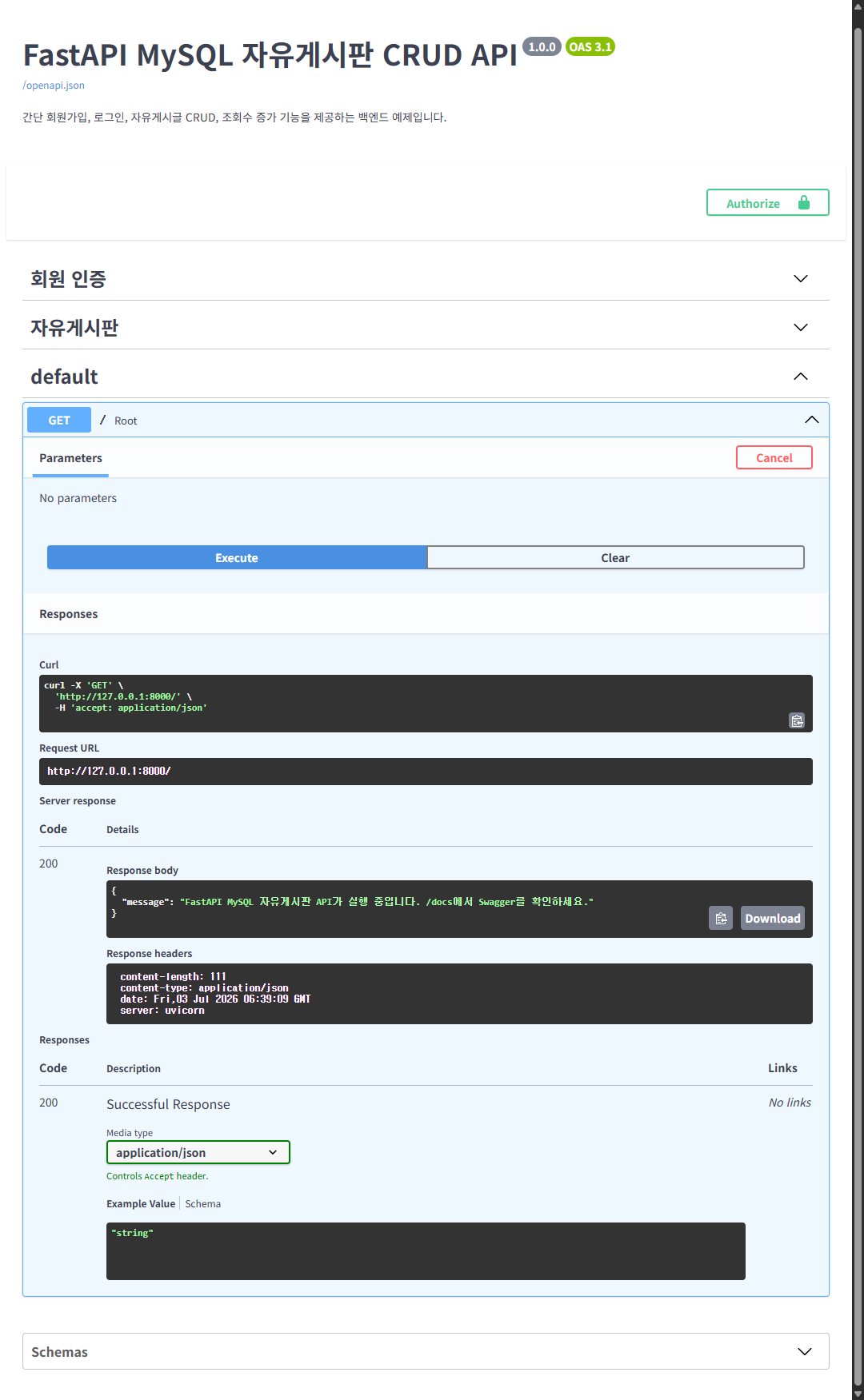
Task: Click the 'Controls Accept header.' note
Action: click(x=158, y=1176)
